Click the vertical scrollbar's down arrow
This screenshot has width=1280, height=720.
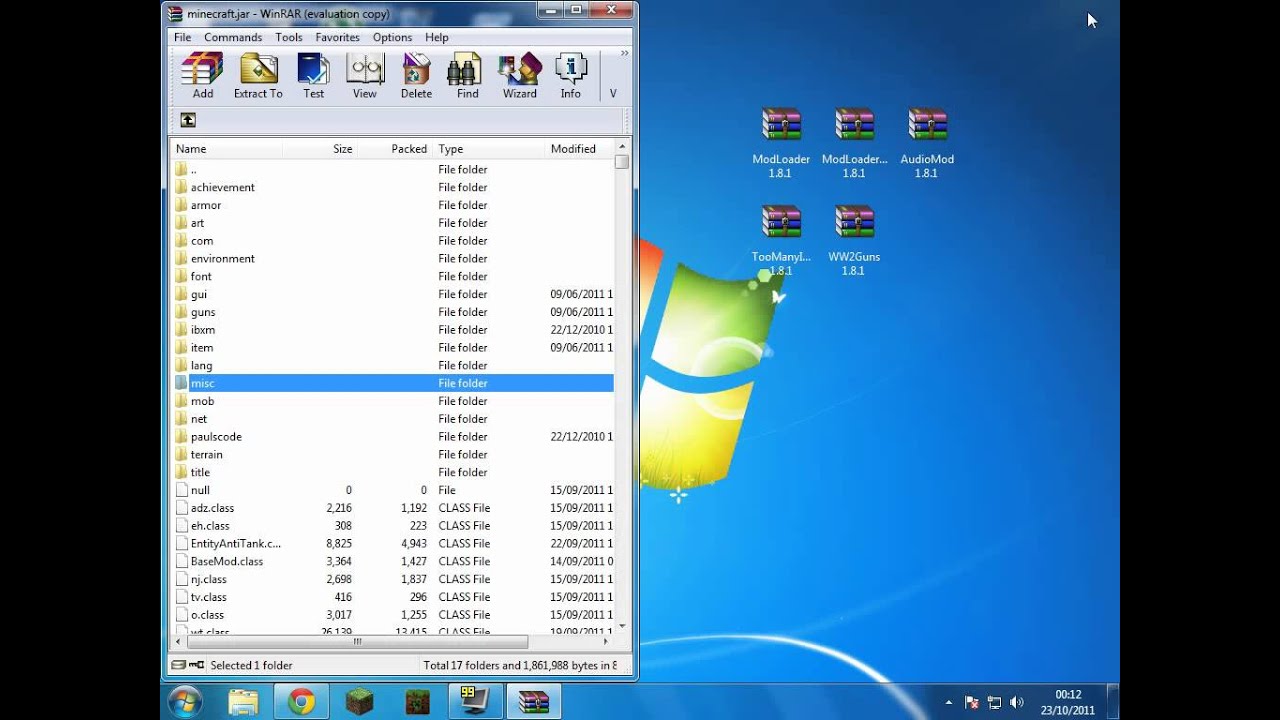pos(622,625)
